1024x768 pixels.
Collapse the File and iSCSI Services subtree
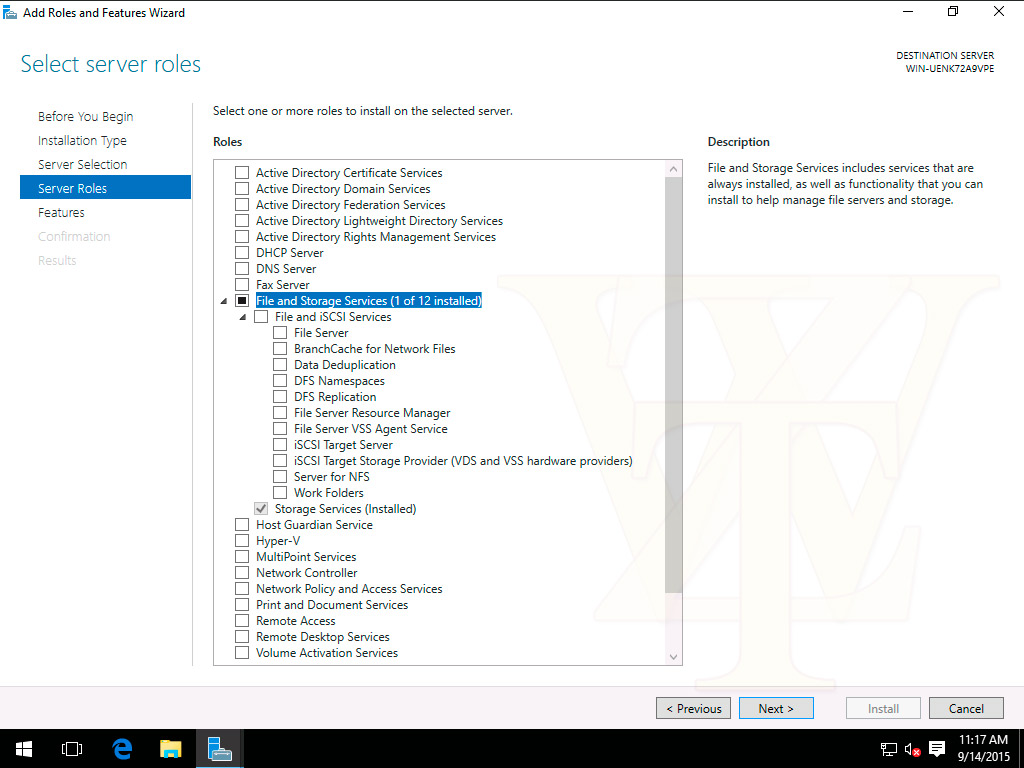(x=242, y=317)
